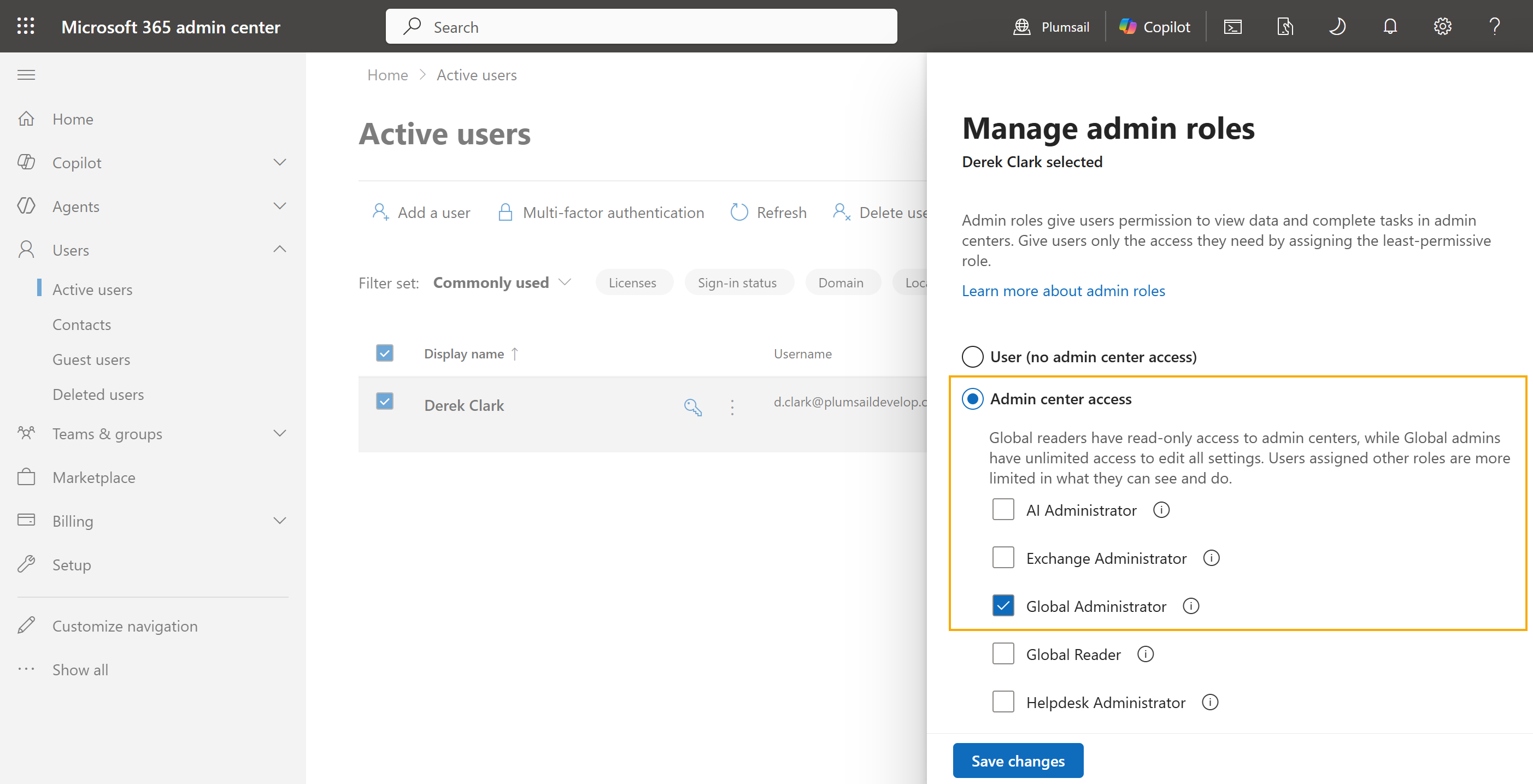Open Guest users nav item
Viewport: 1533px width, 784px height.
[x=91, y=360]
